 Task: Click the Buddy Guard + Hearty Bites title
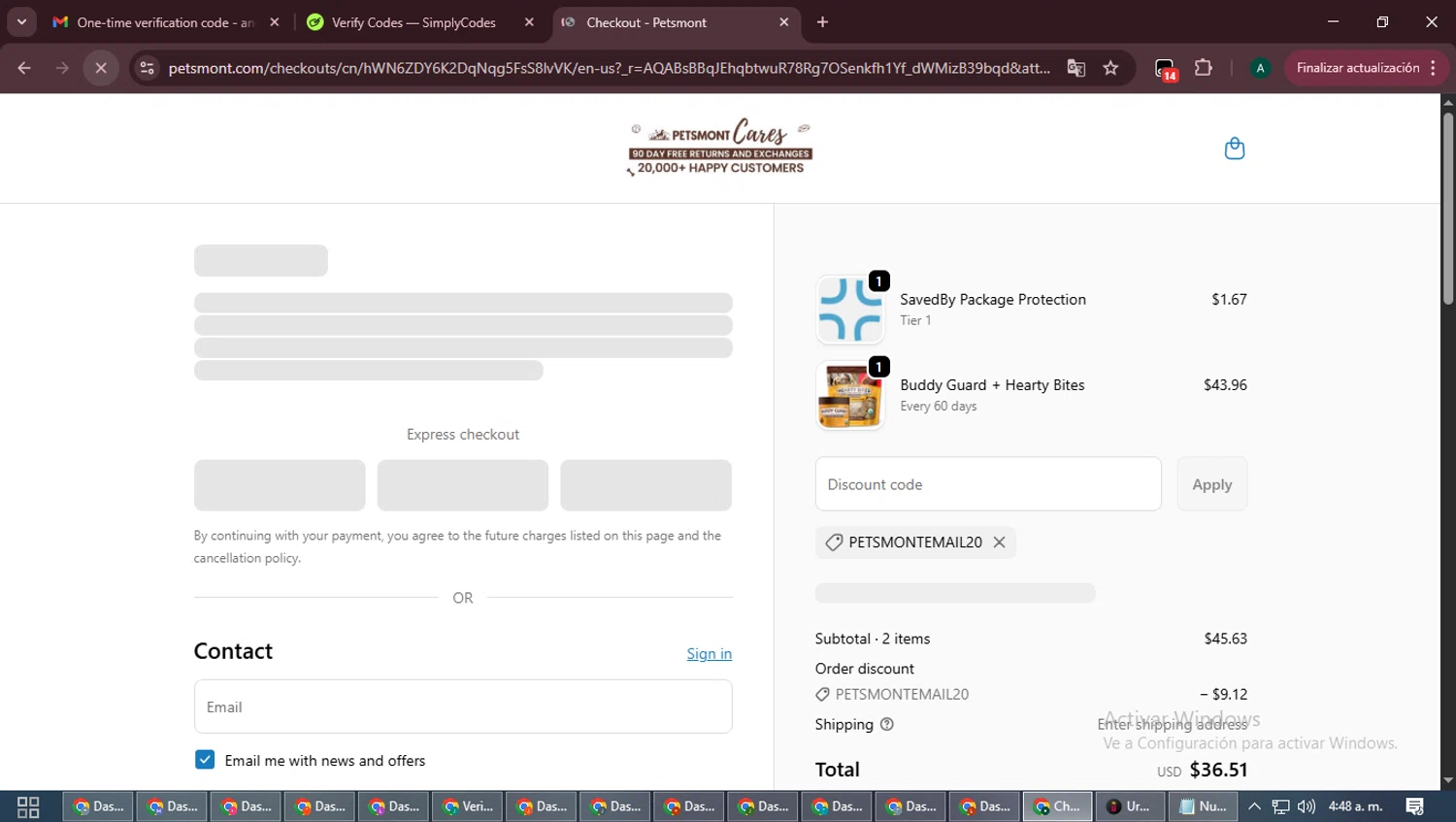992,385
